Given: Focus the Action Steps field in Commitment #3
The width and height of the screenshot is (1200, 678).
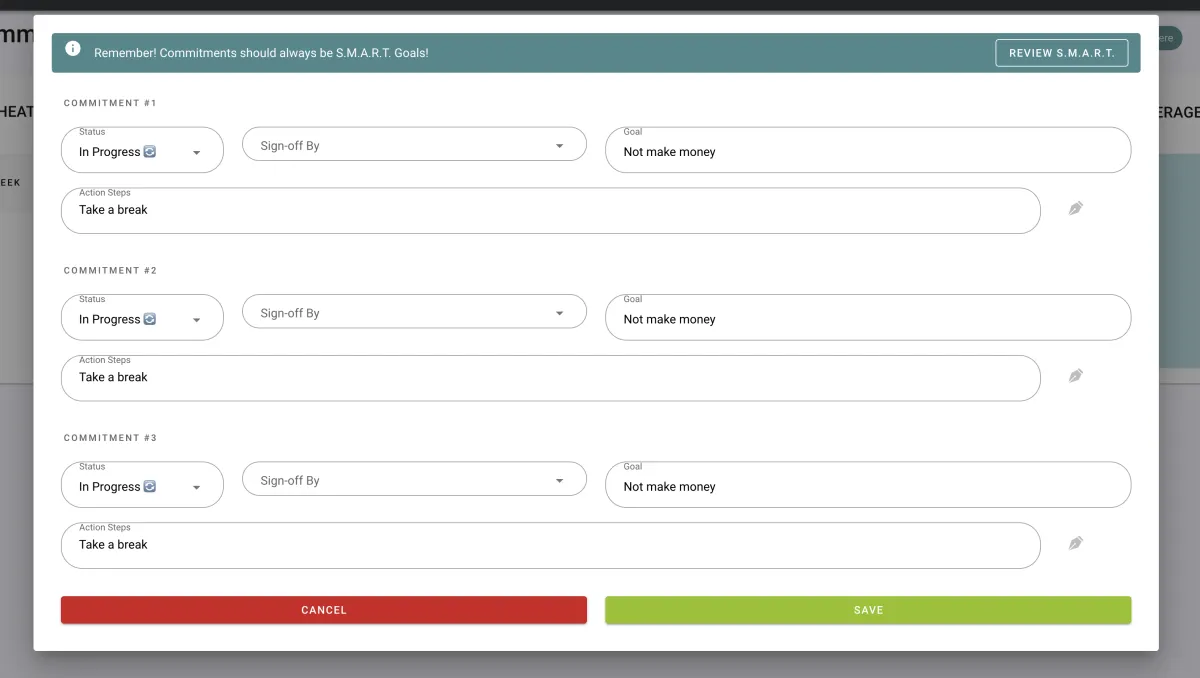Looking at the screenshot, I should click(x=551, y=545).
